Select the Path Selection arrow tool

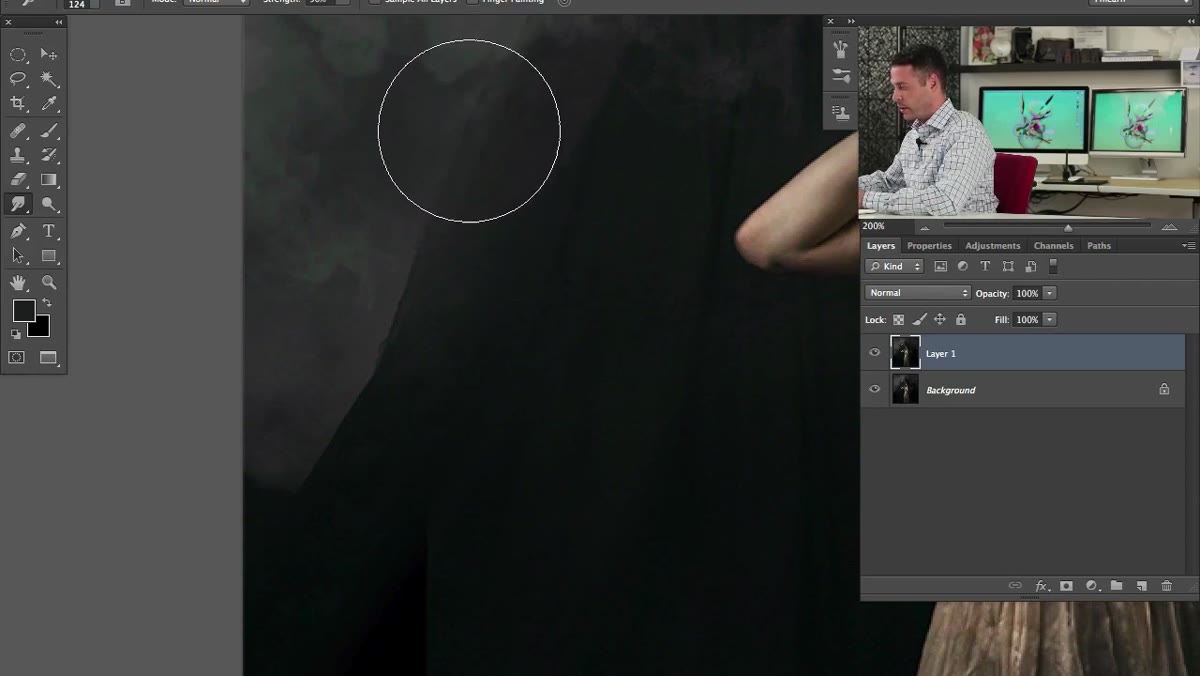[x=18, y=256]
